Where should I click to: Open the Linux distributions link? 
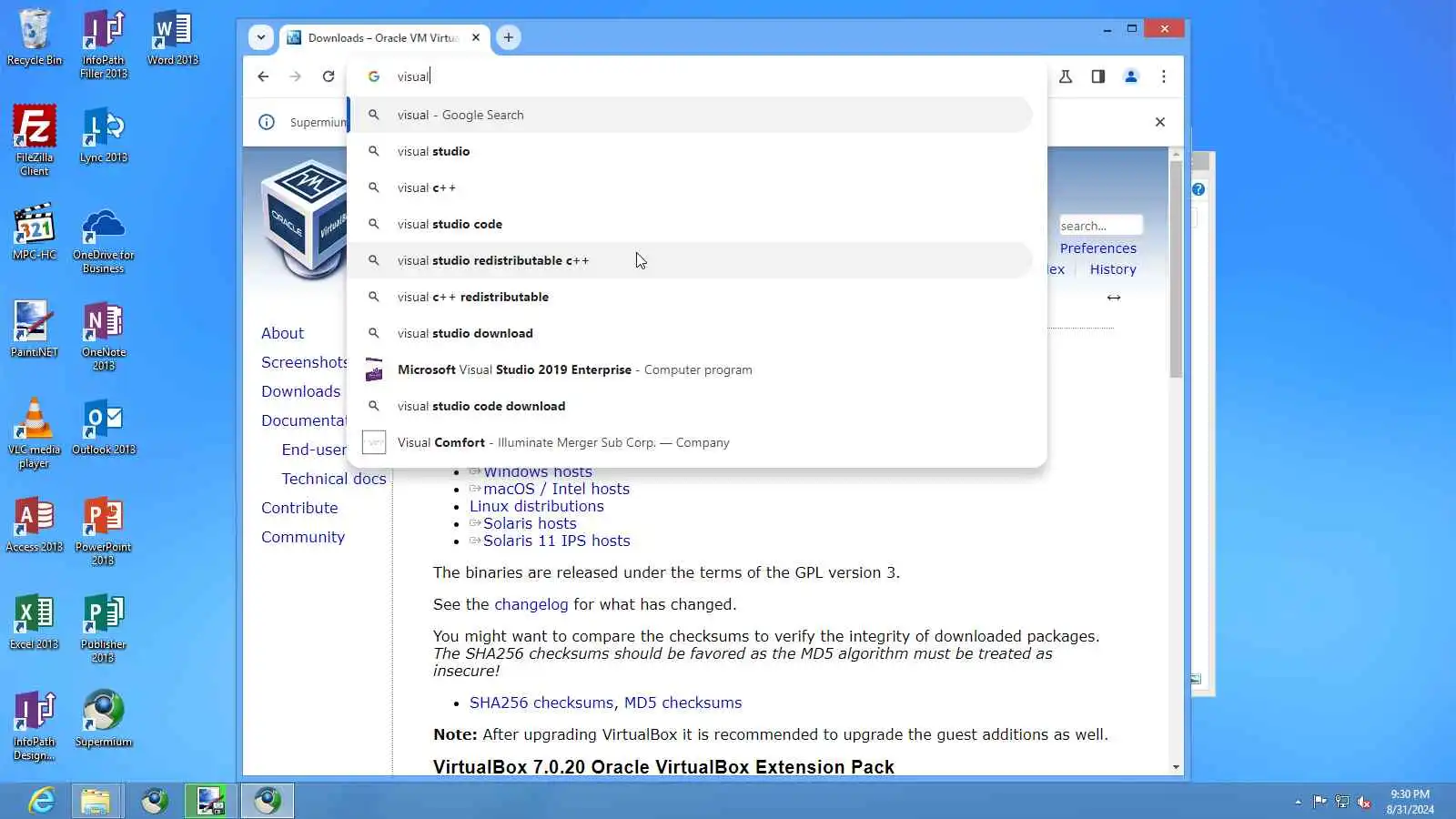point(537,506)
